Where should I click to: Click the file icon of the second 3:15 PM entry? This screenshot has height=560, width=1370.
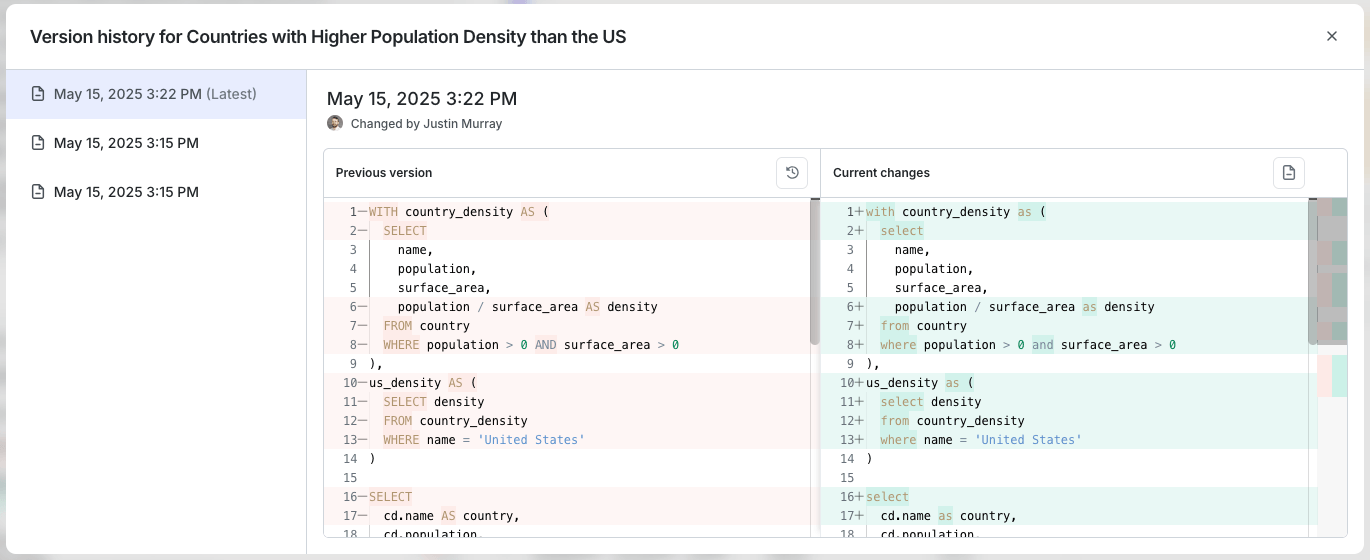(38, 192)
